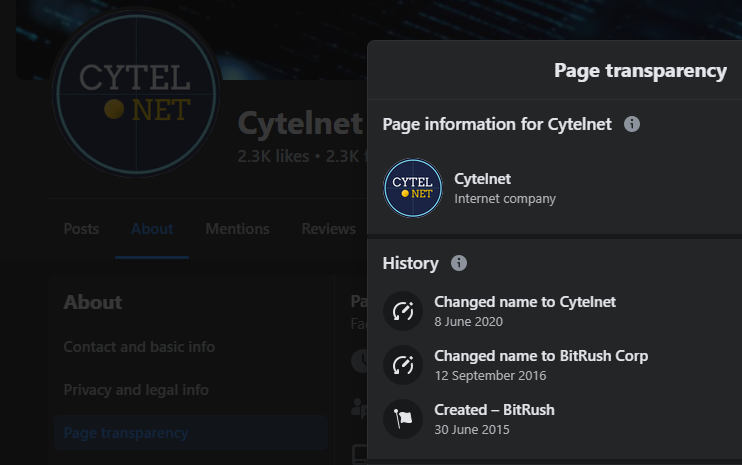742x465 pixels.
Task: Click Cytelnet page name in transparency dialog
Action: coord(482,179)
